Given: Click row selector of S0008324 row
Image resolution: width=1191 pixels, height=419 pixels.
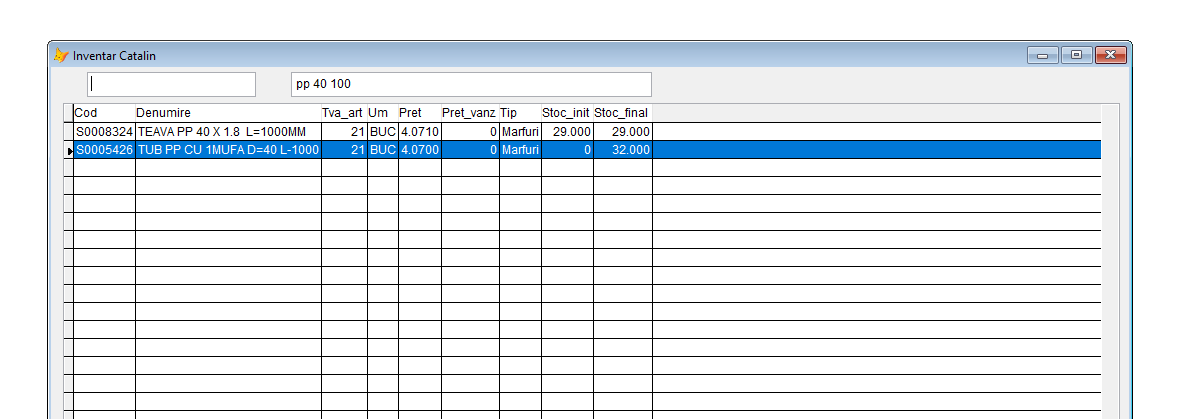Looking at the screenshot, I should point(68,132).
